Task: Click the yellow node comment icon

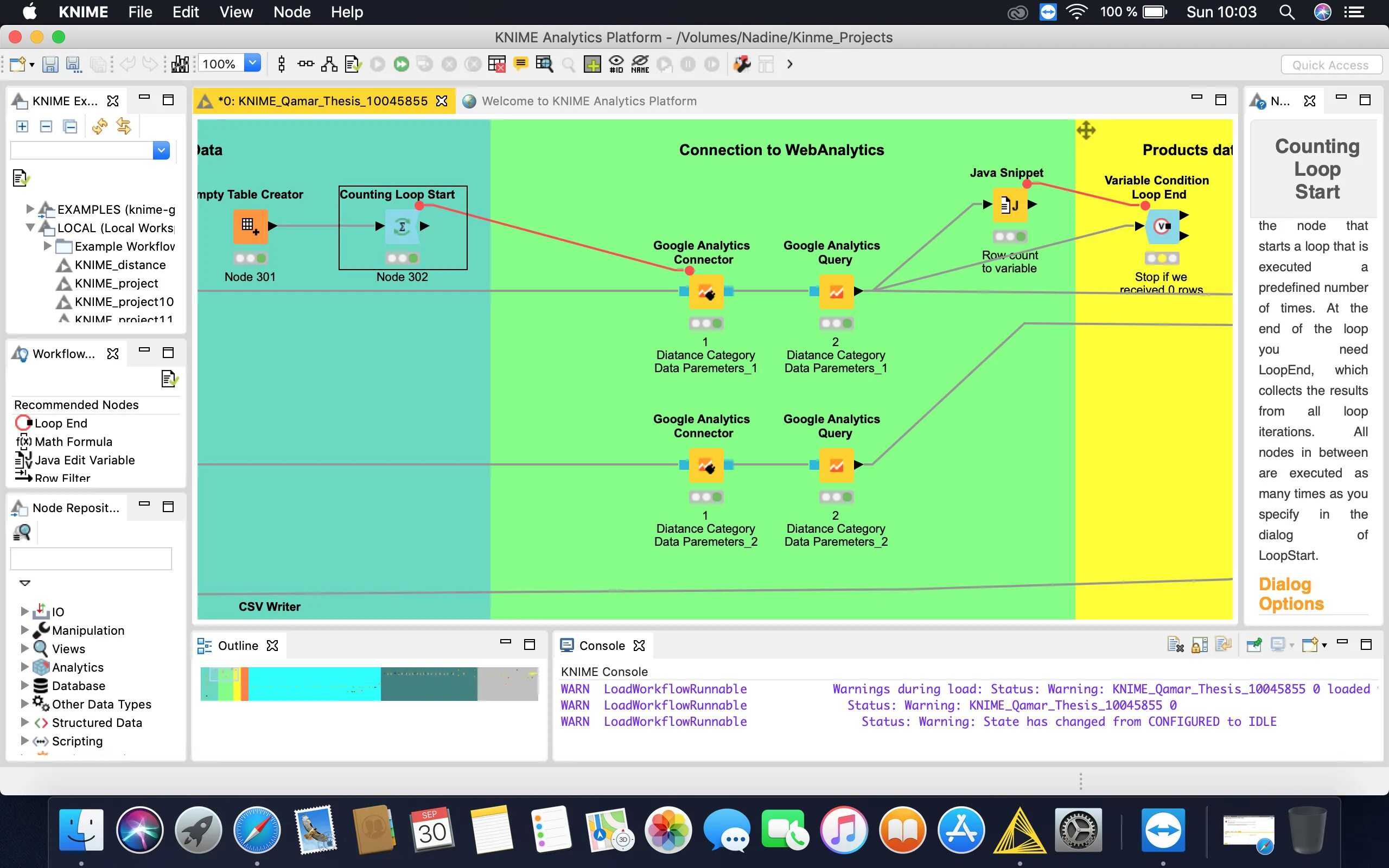Action: [520, 65]
